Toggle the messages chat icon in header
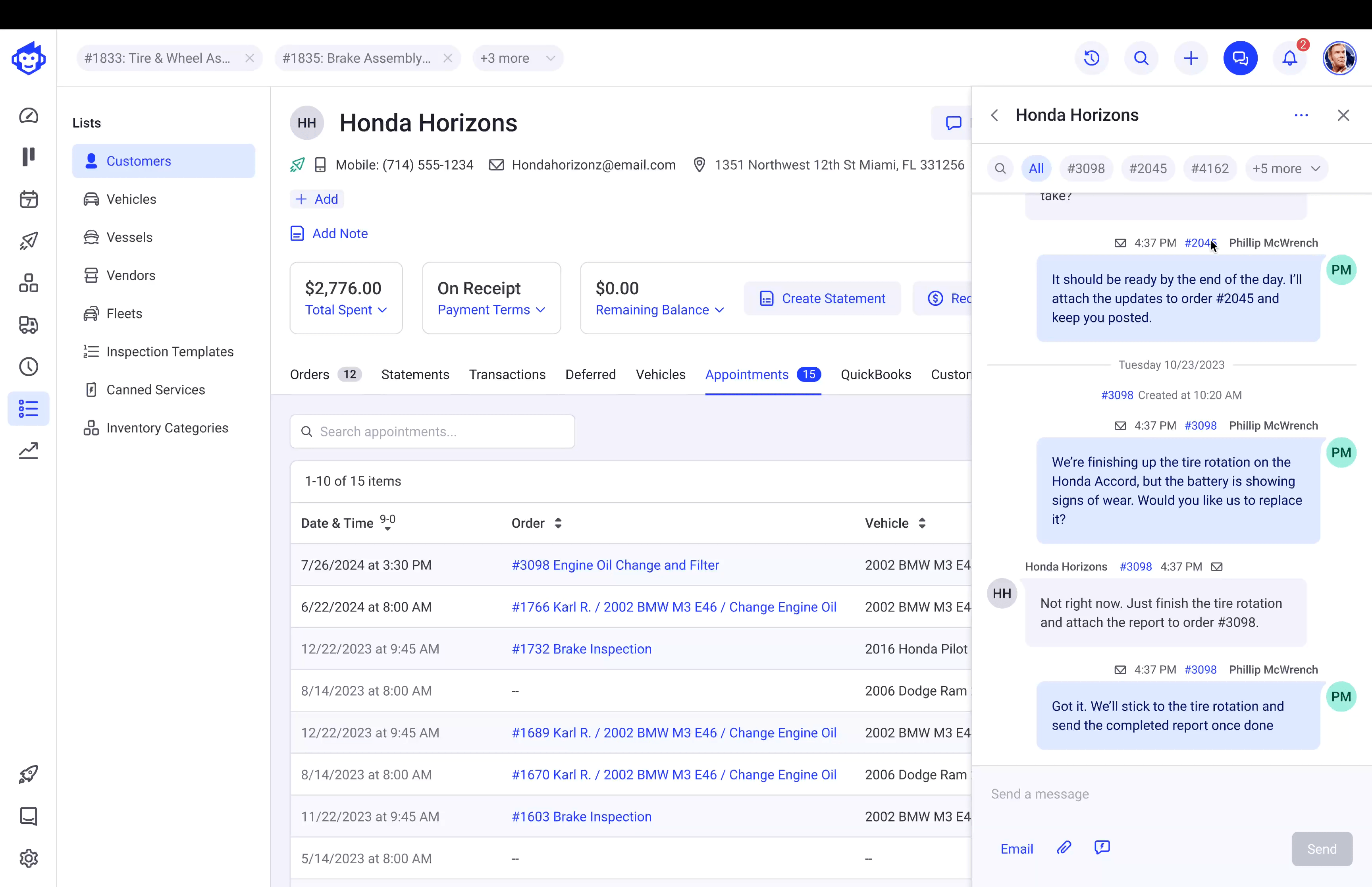 [1240, 58]
